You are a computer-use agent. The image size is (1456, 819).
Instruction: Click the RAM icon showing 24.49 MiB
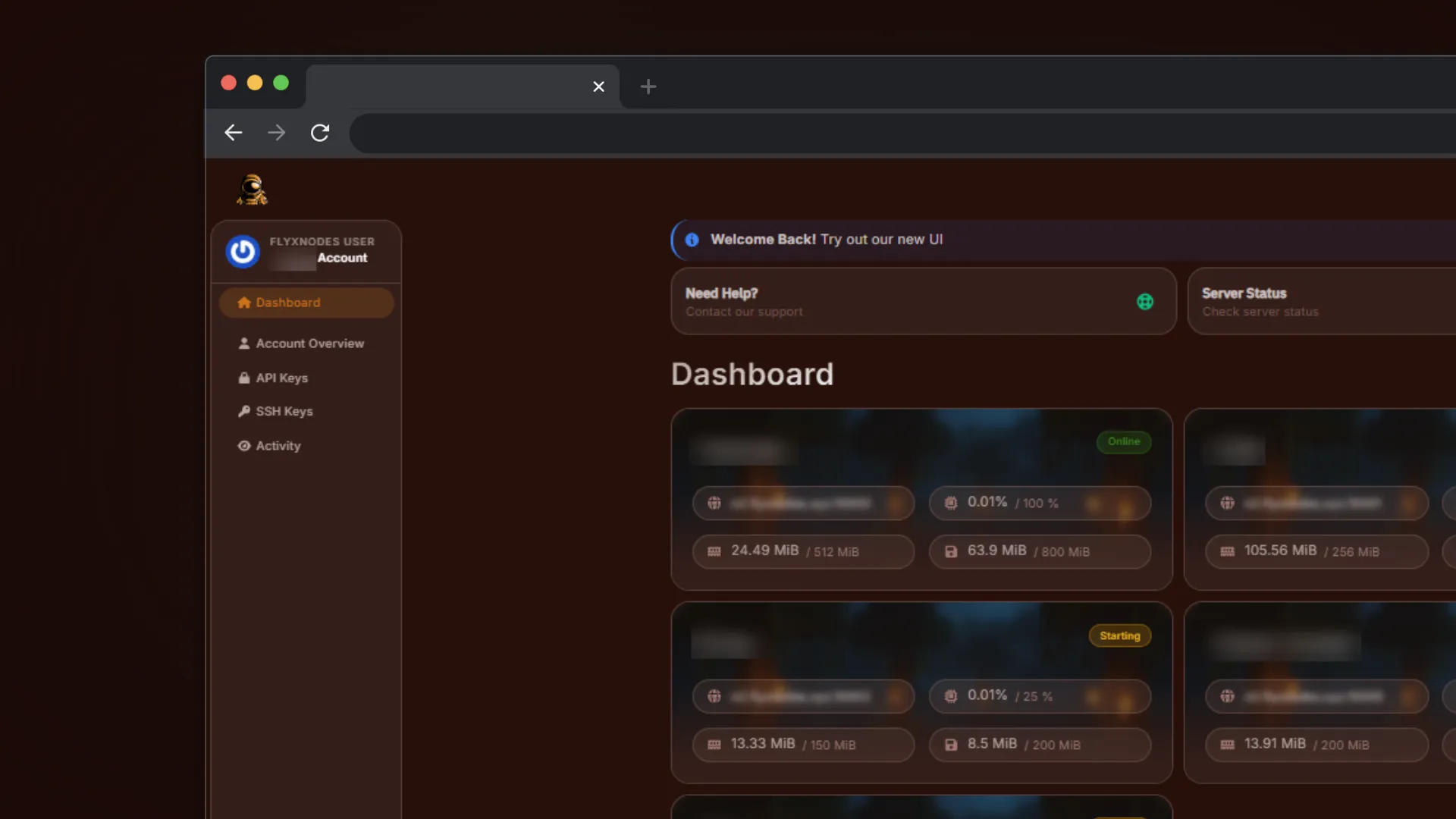click(714, 551)
